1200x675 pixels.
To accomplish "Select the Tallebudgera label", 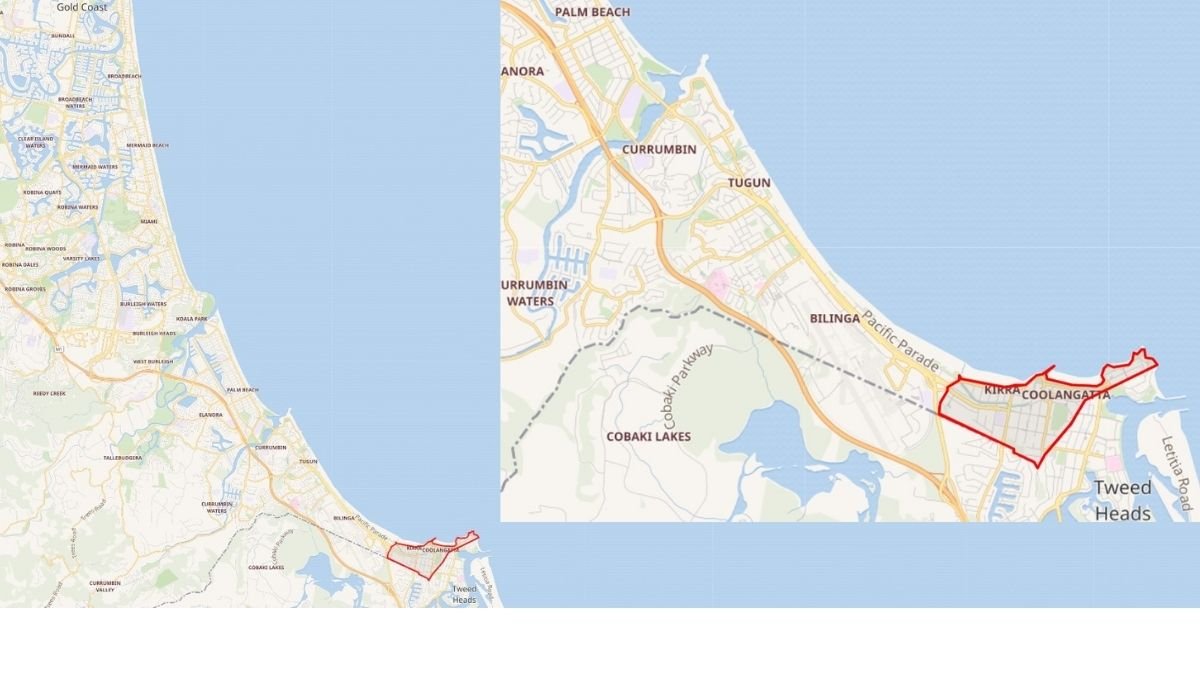I will (x=123, y=457).
